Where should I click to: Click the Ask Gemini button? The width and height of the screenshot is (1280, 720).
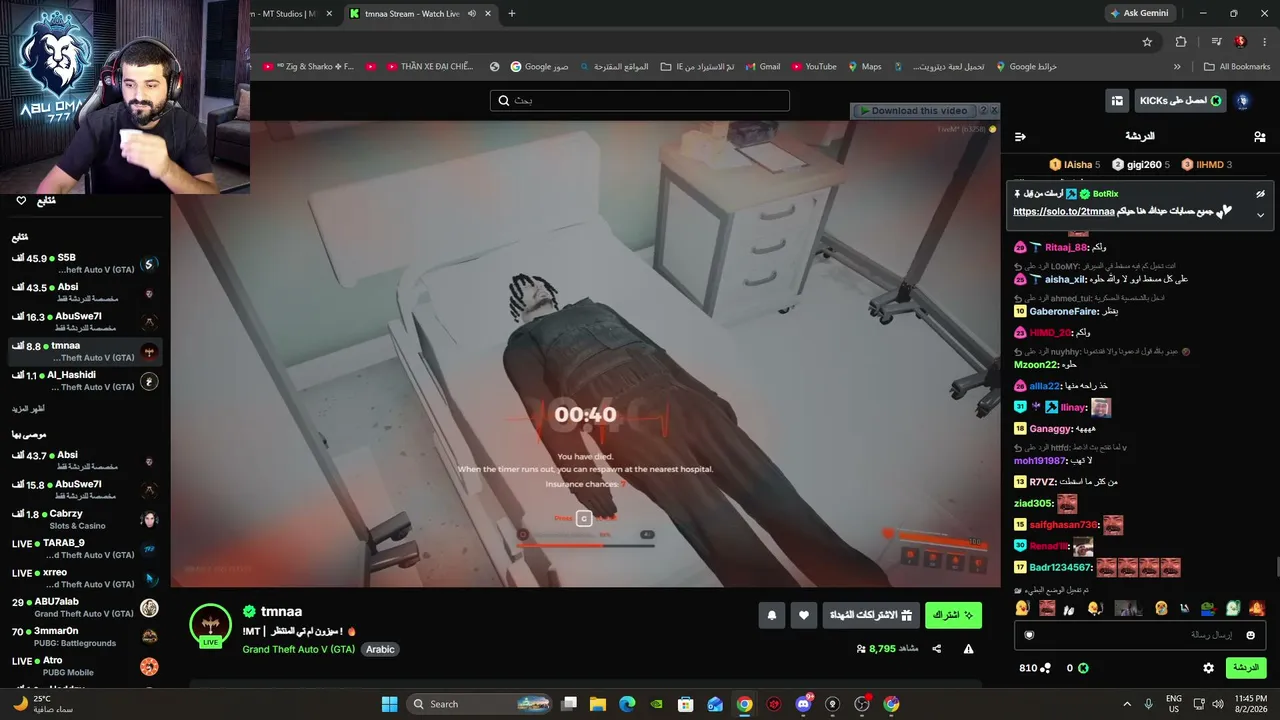click(x=1139, y=13)
